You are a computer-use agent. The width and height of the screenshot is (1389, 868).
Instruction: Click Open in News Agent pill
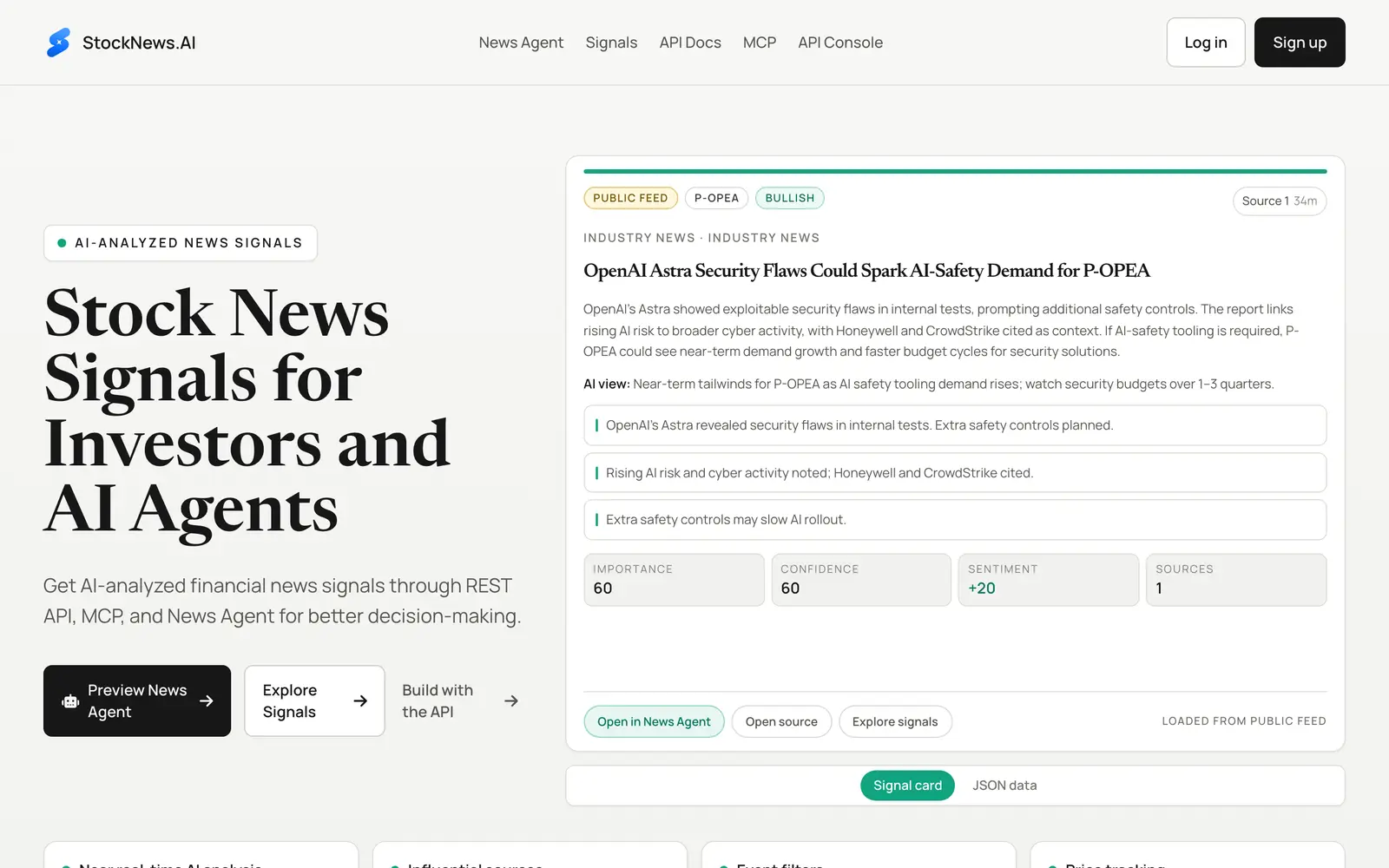click(654, 721)
